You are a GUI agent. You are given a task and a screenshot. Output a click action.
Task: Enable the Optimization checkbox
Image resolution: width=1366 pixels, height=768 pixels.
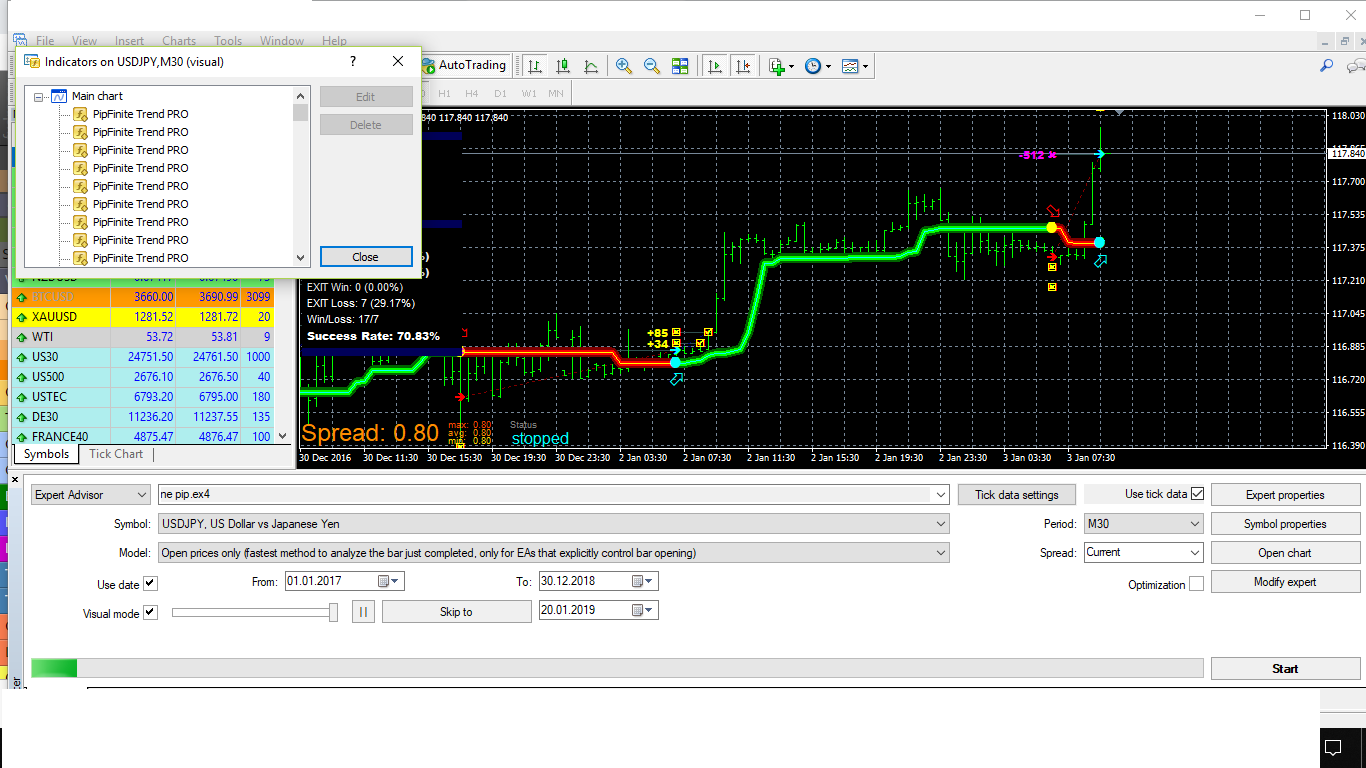click(1196, 584)
